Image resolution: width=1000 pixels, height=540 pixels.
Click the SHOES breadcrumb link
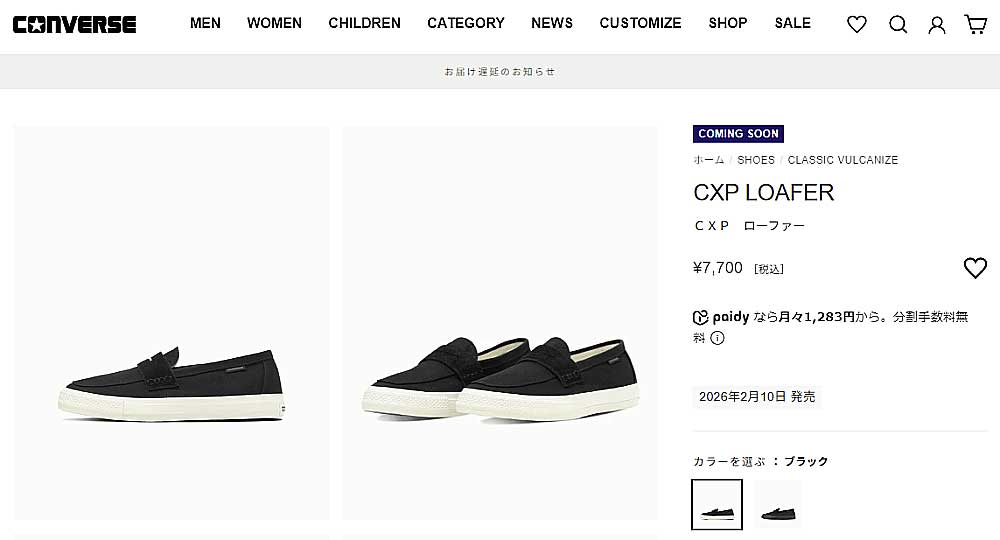pos(756,160)
